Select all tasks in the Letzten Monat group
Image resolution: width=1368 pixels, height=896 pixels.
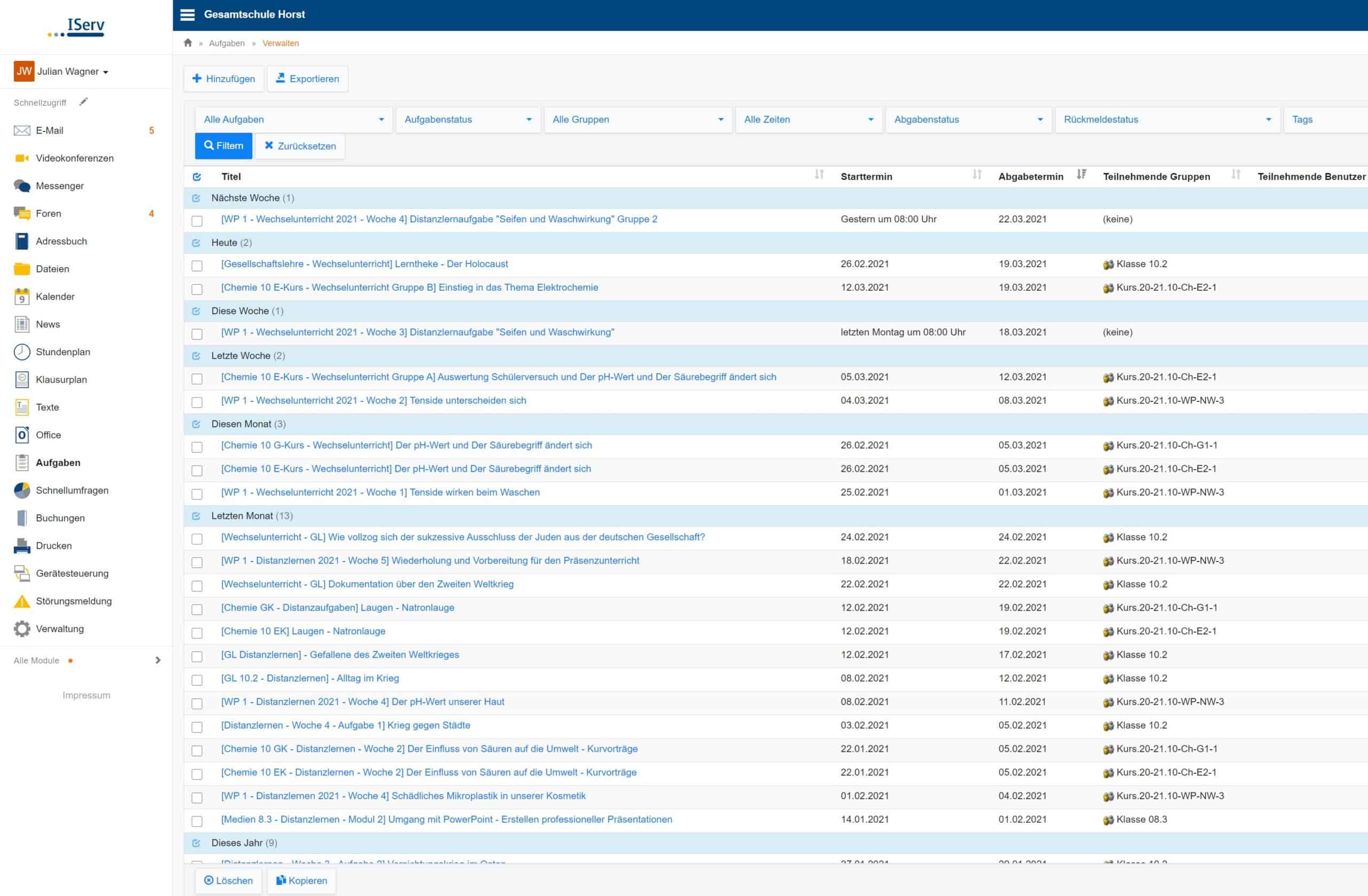click(196, 516)
